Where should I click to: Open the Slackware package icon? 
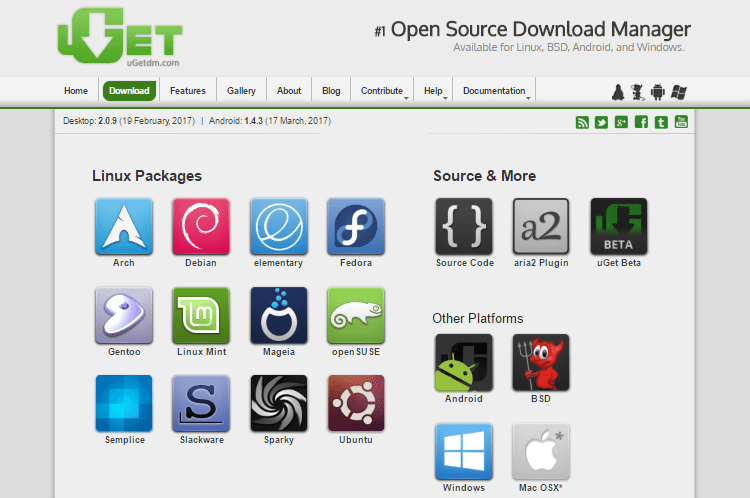point(201,403)
